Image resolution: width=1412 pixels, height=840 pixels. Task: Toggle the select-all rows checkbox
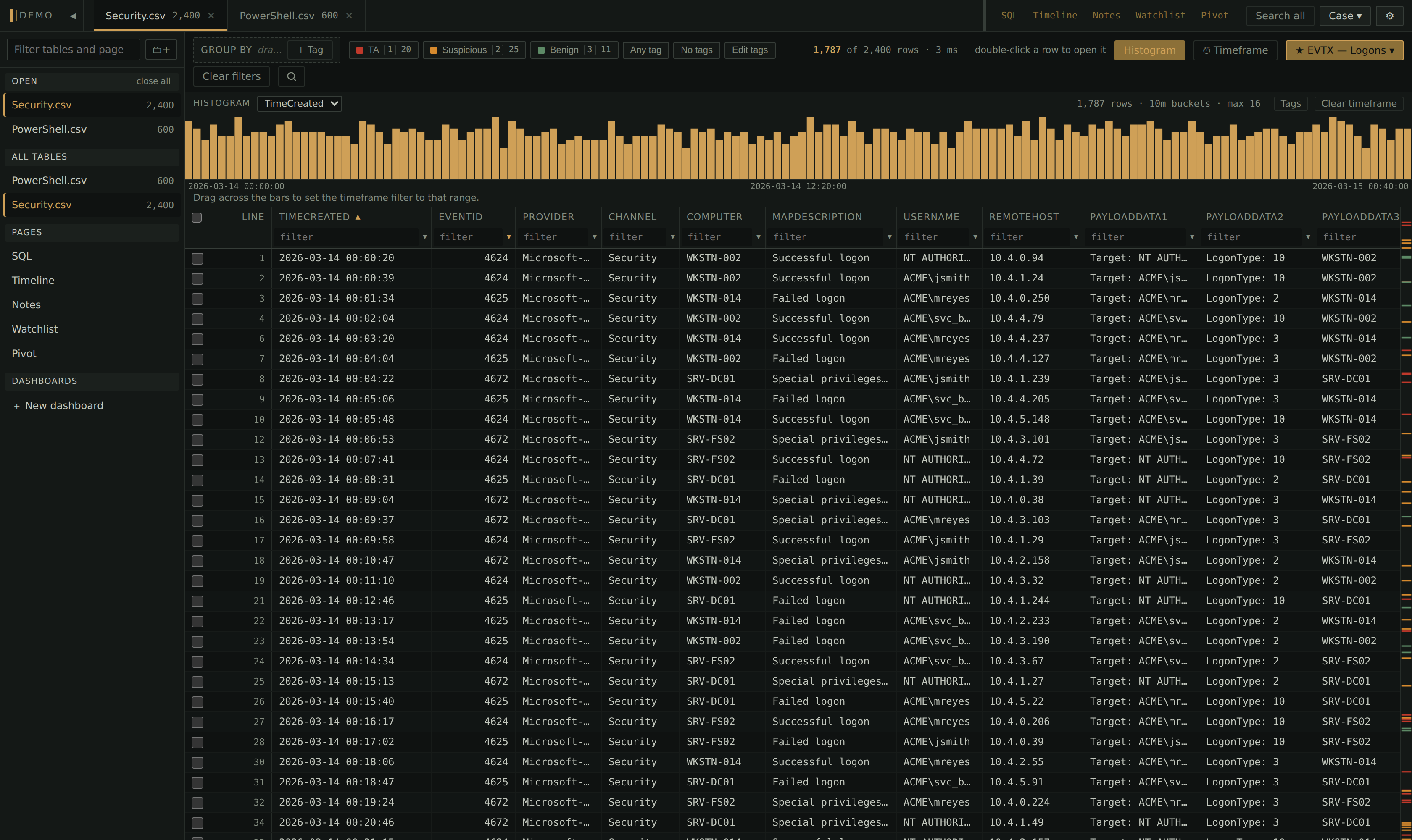pos(197,218)
